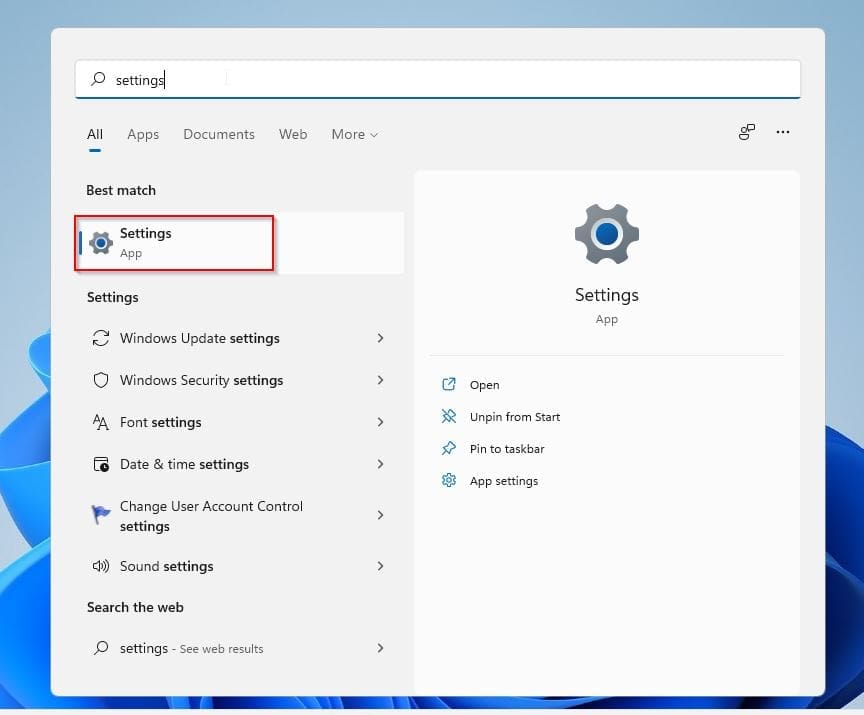Screen dimensions: 864x715
Task: Click the Windows Update sync icon
Action: (101, 338)
